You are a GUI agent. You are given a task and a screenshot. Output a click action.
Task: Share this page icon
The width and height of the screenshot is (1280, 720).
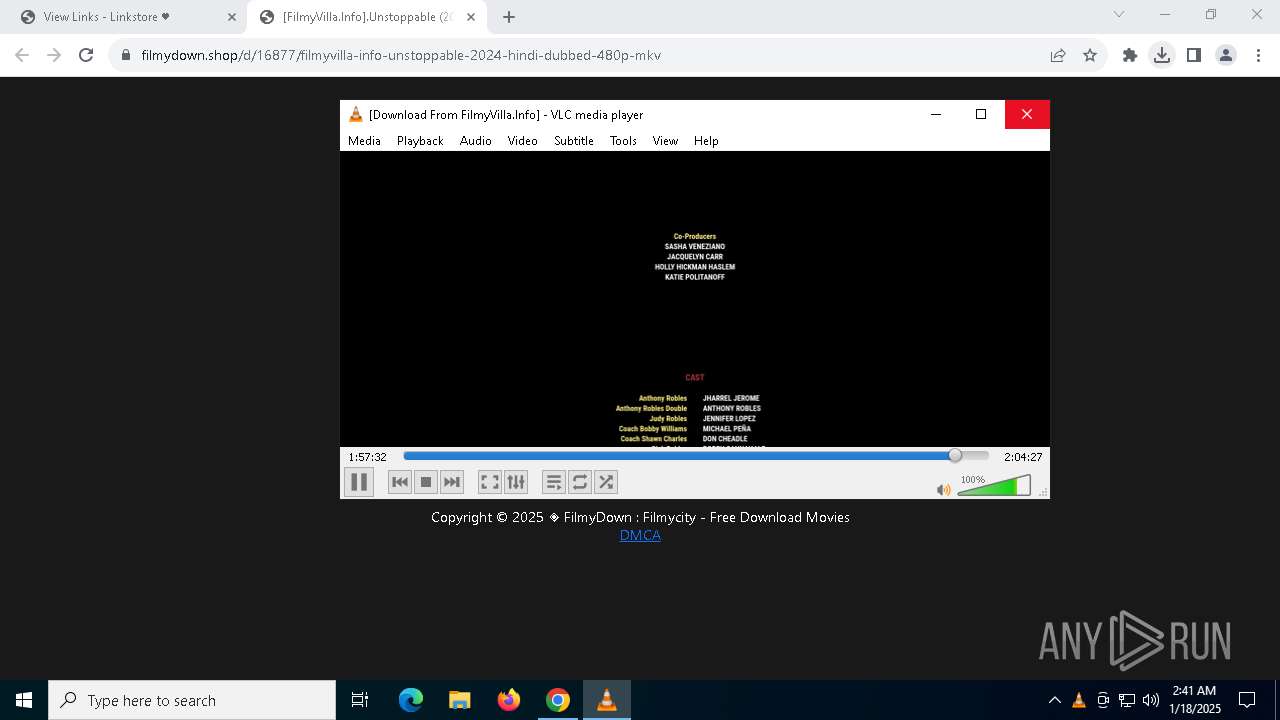pos(1058,55)
